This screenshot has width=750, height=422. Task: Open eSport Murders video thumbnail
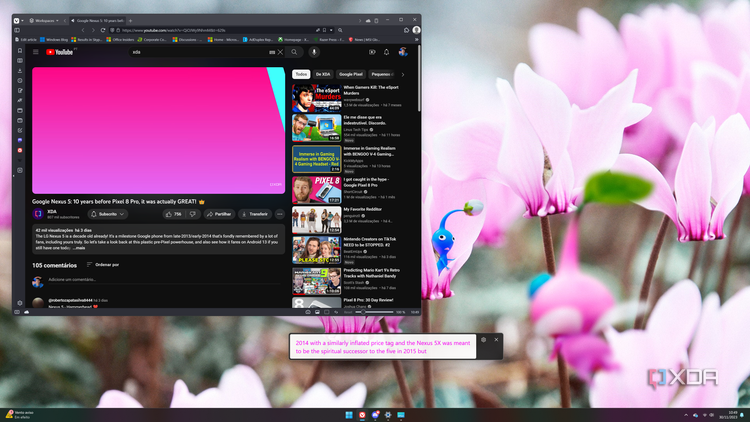[x=317, y=98]
